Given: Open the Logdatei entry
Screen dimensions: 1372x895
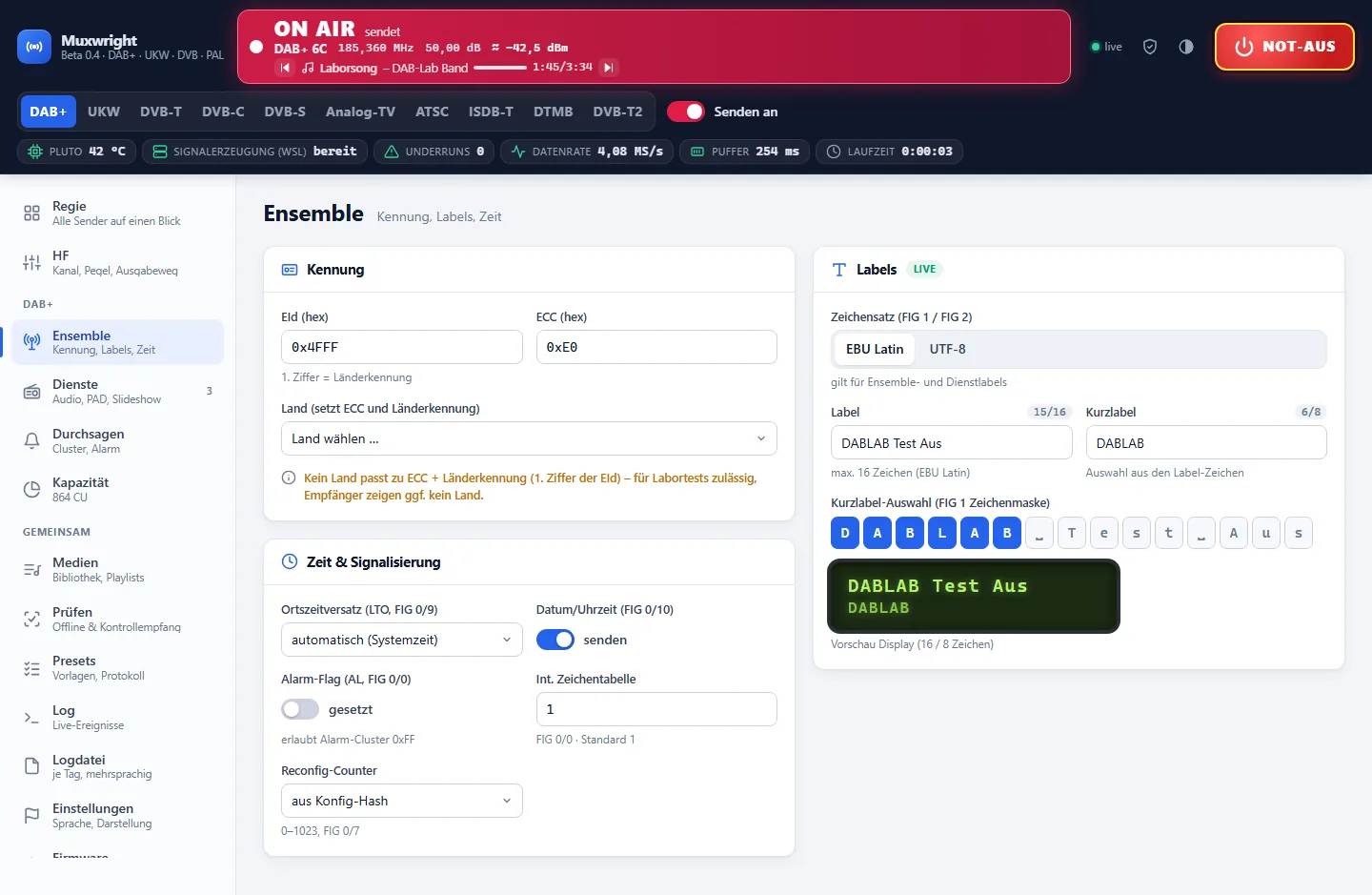Looking at the screenshot, I should 117,766.
